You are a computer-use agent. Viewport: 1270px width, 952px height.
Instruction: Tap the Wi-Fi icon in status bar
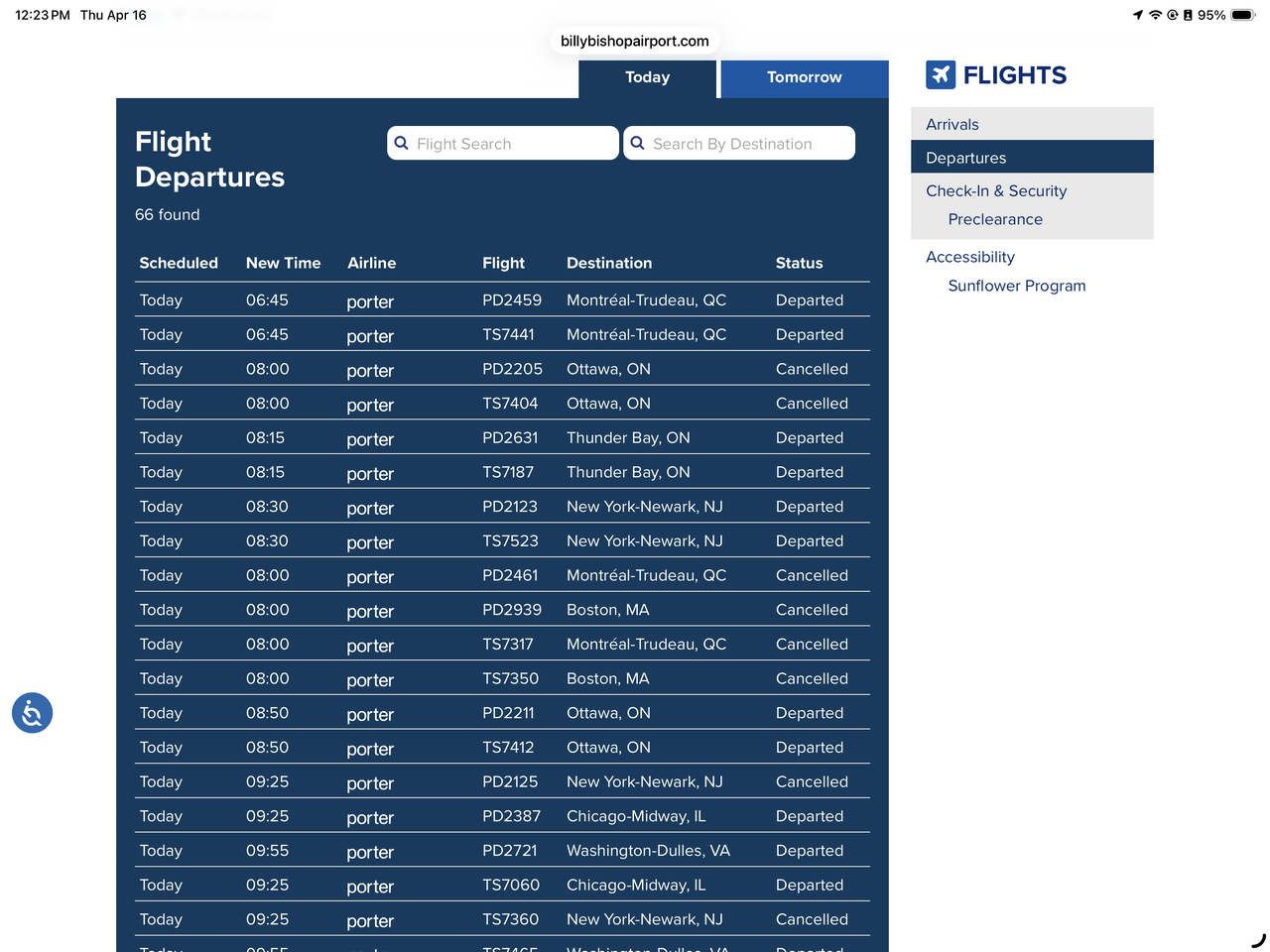click(1155, 15)
